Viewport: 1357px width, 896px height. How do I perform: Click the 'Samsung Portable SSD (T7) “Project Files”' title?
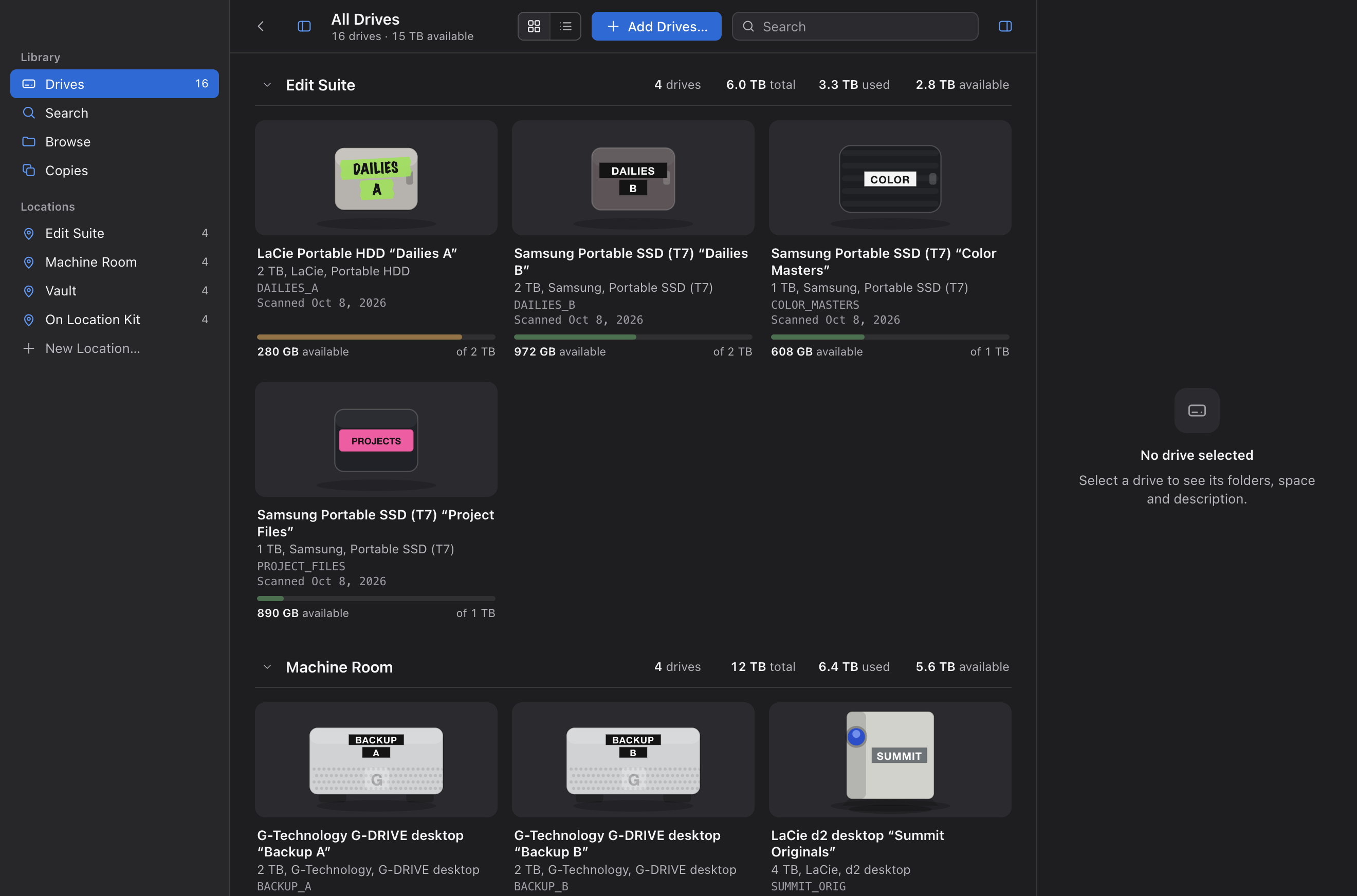coord(376,523)
